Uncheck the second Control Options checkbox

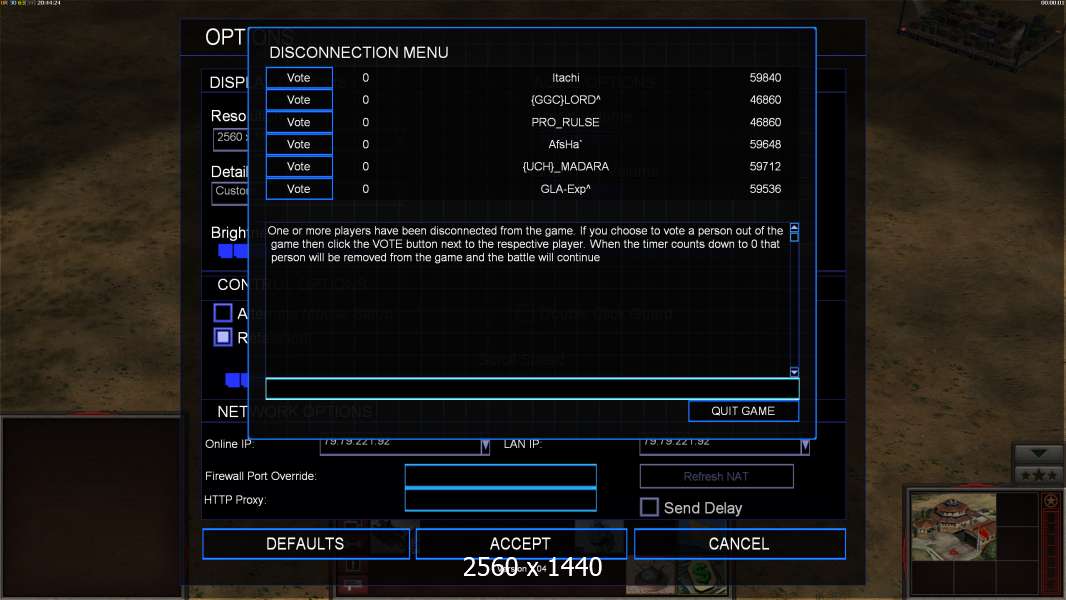pos(223,337)
